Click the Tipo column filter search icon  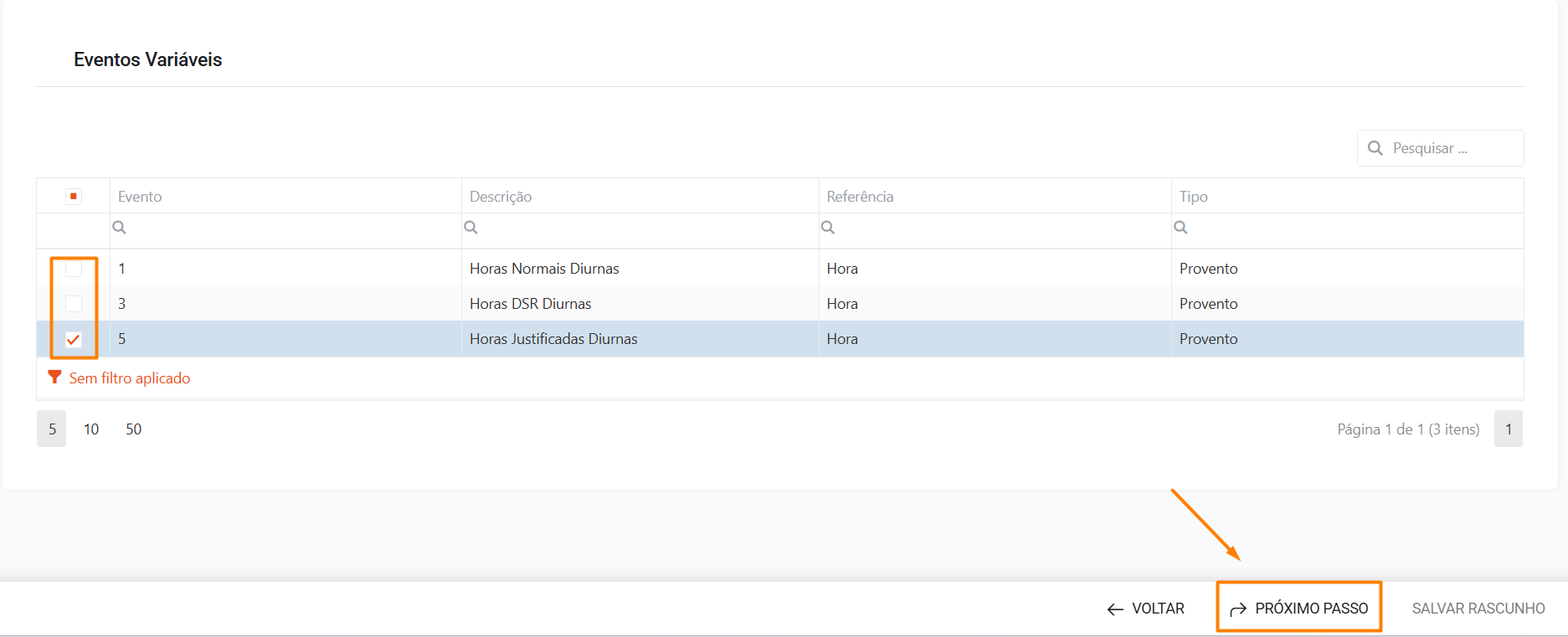coord(1180,228)
